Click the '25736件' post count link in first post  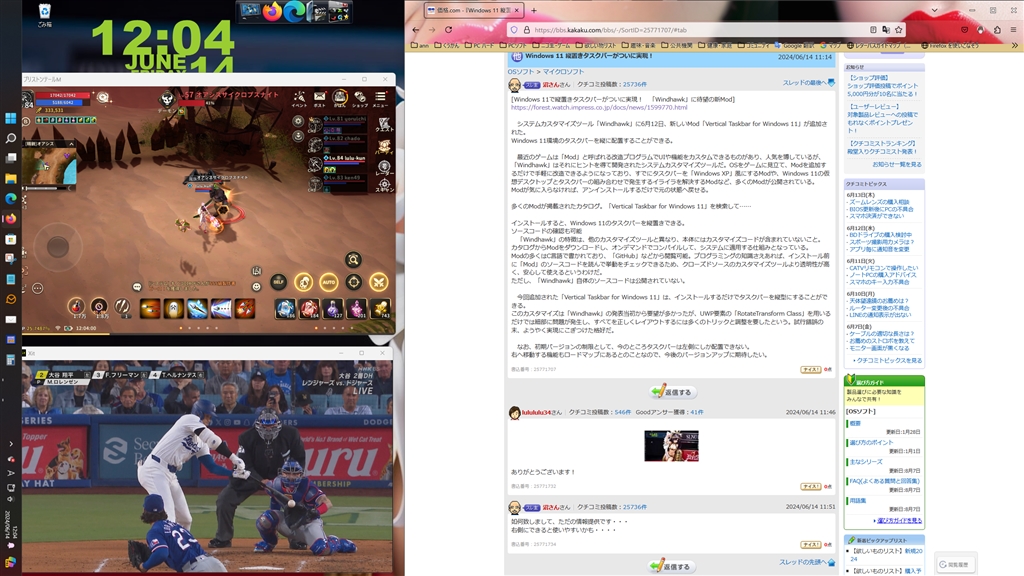[634, 84]
